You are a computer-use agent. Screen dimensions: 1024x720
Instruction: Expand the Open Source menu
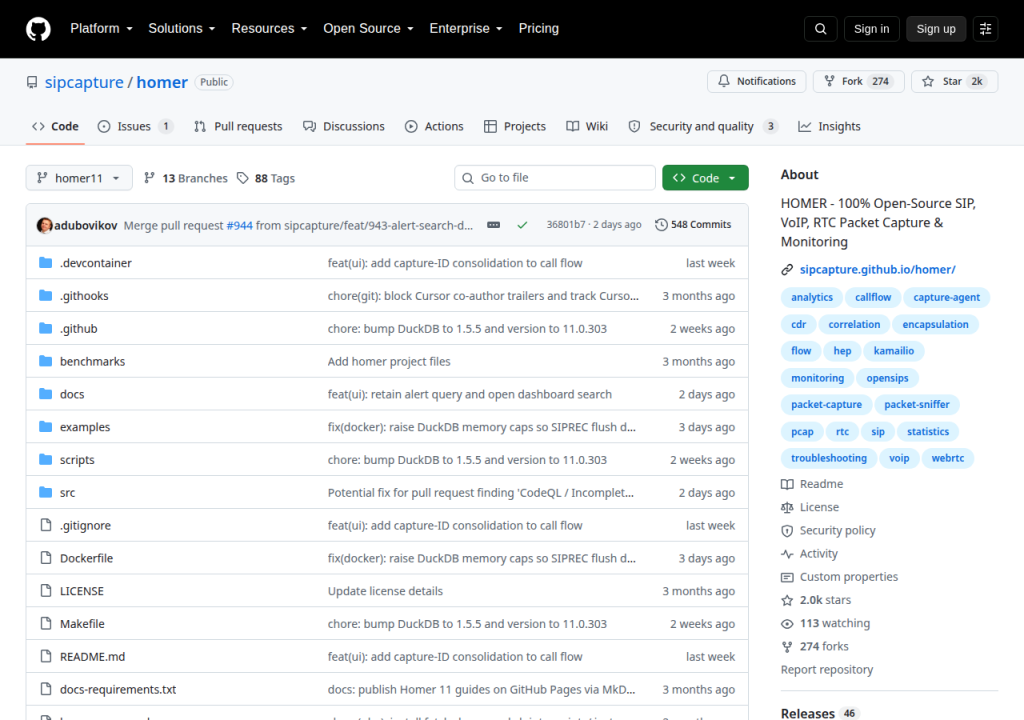pyautogui.click(x=368, y=29)
